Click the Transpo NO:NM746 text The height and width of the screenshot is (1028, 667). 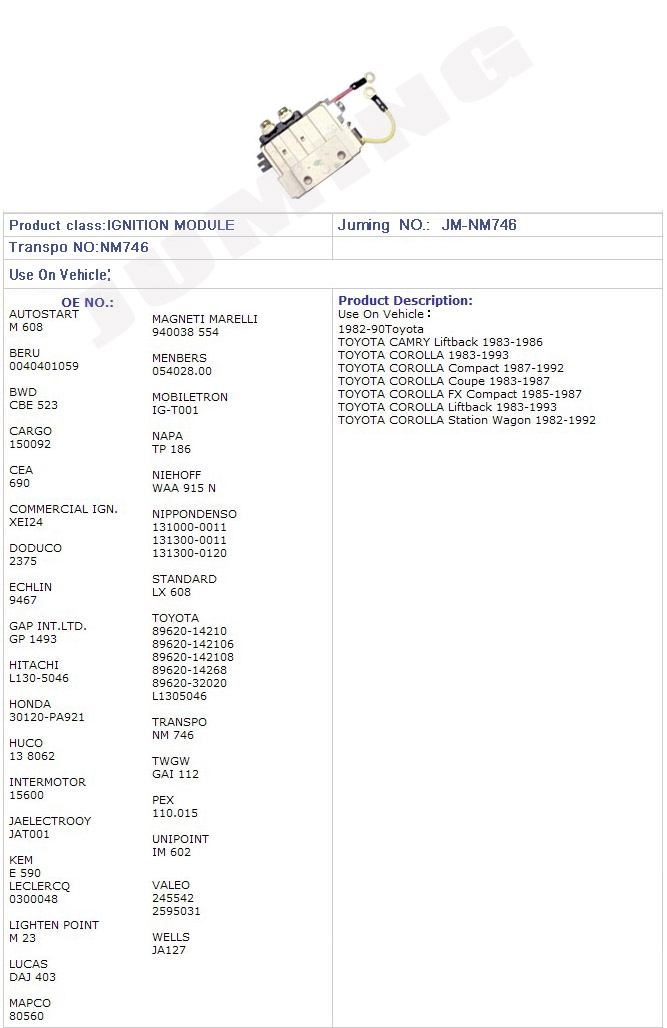79,247
